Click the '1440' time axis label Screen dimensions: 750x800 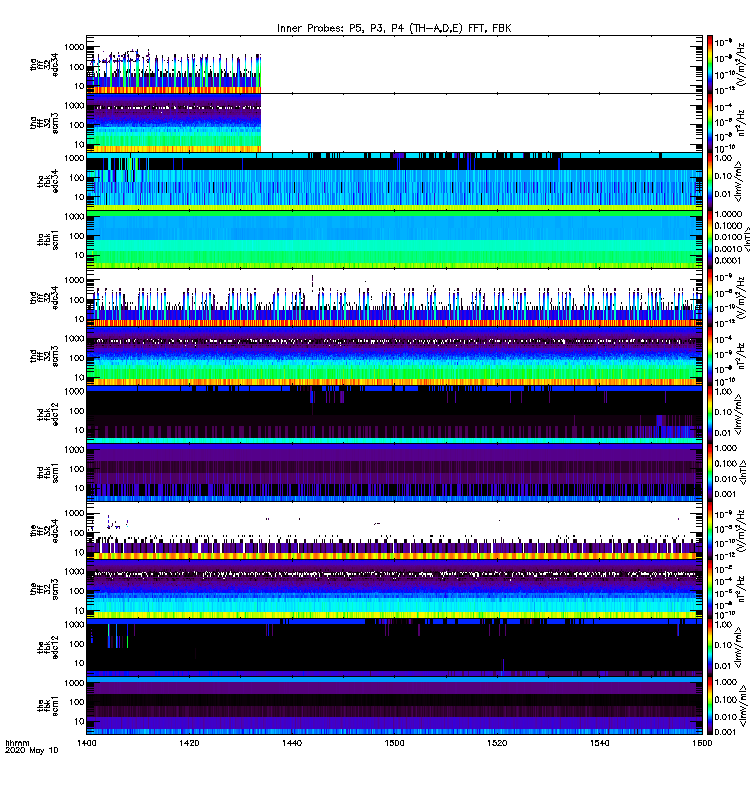click(x=292, y=743)
